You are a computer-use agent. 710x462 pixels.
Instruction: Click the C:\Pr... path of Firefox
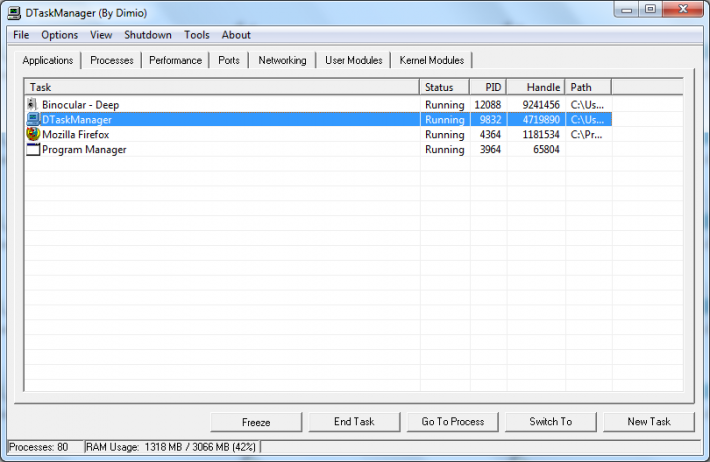tap(586, 135)
